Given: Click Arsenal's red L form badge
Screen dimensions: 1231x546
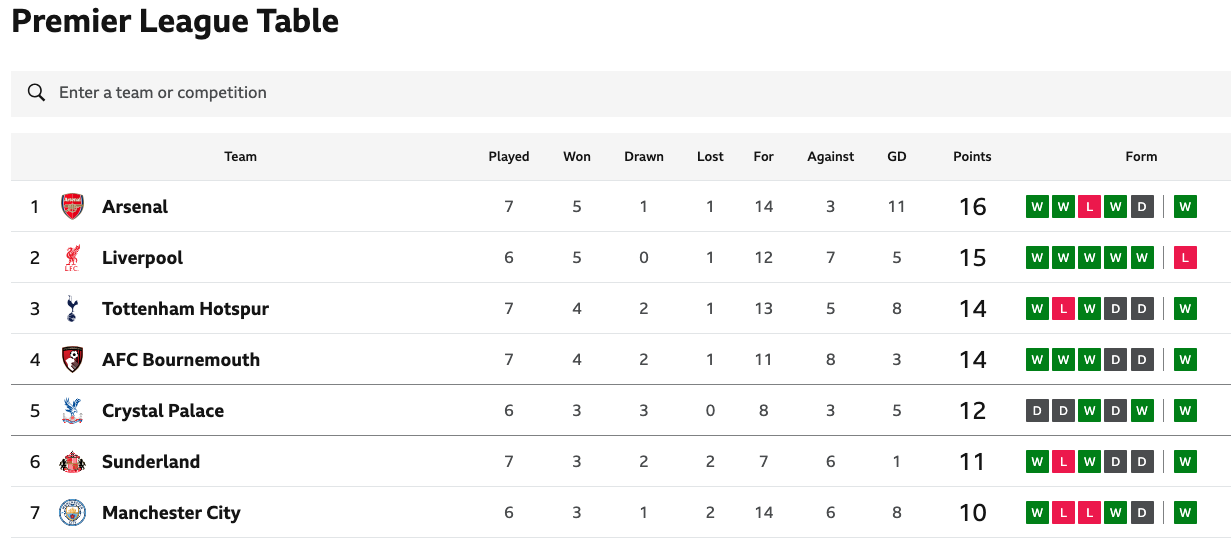Looking at the screenshot, I should (1089, 207).
